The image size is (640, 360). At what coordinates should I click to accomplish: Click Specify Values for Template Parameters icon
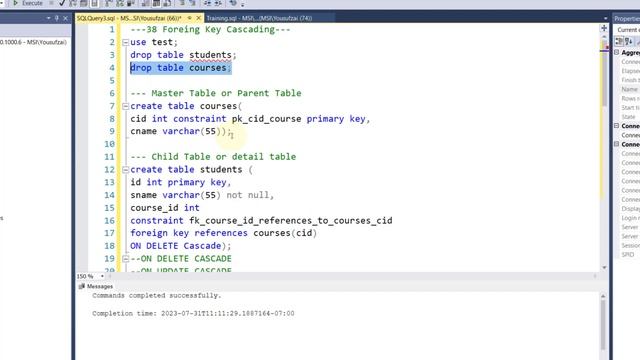tap(233, 3)
